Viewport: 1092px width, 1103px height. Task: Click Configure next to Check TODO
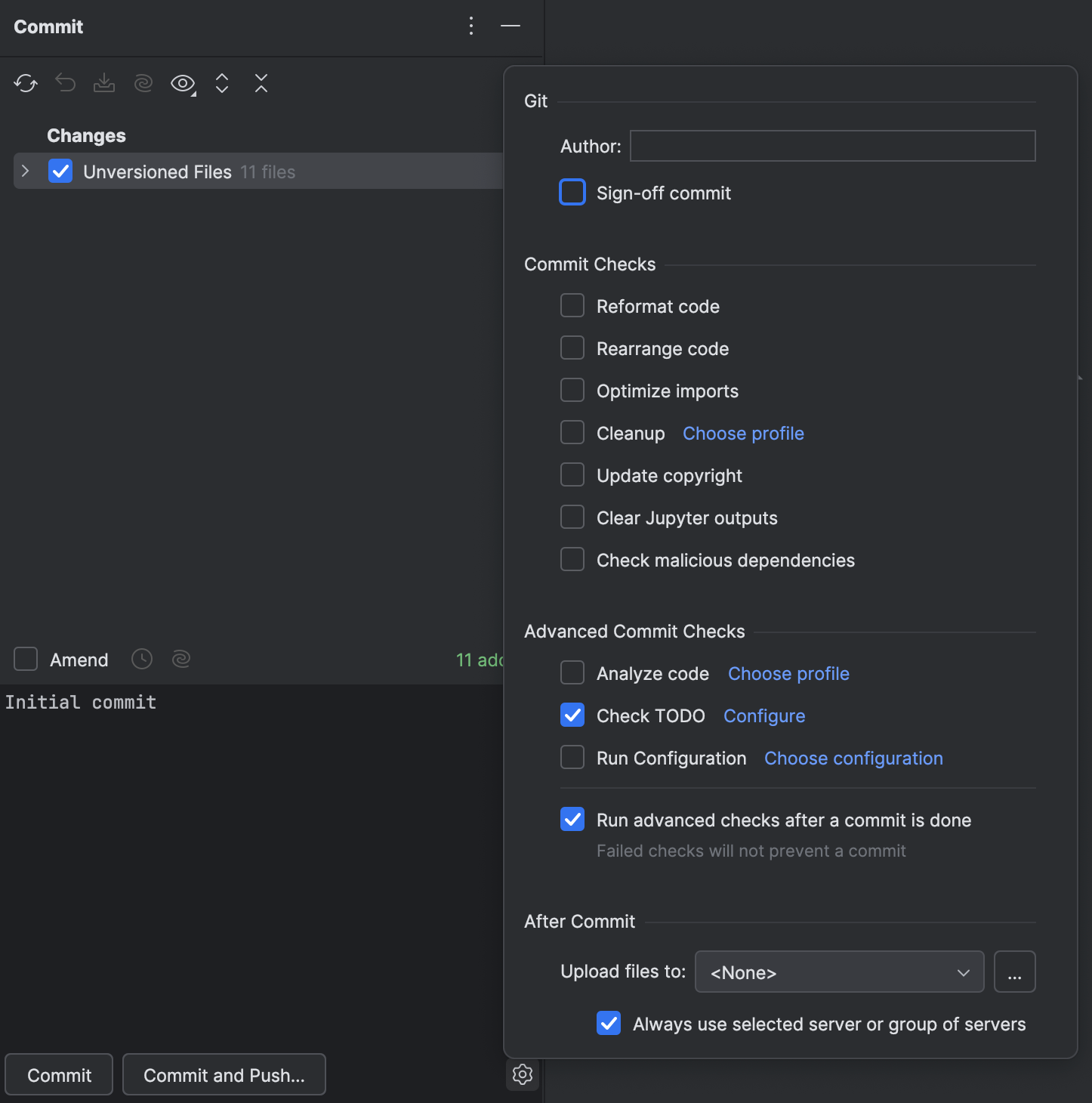pos(763,715)
